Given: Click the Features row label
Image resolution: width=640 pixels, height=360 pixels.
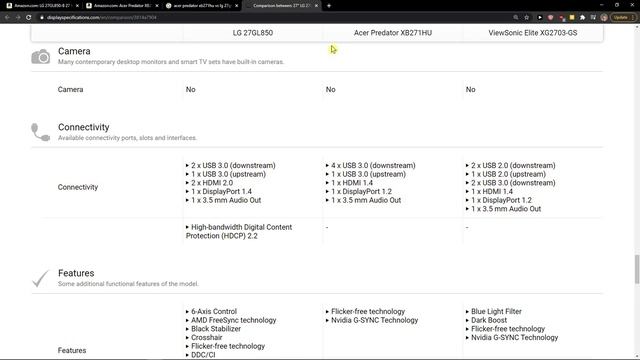Looking at the screenshot, I should (72, 350).
